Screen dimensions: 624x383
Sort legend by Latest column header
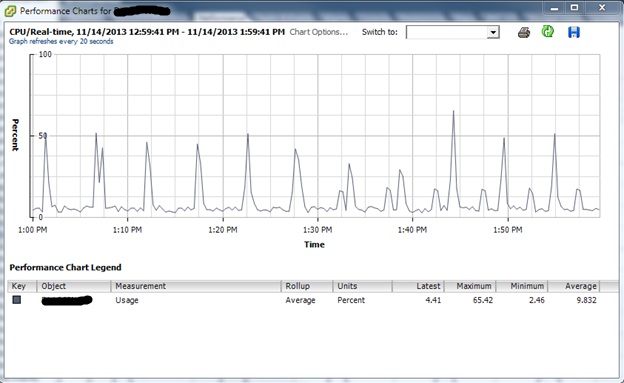(x=418, y=286)
